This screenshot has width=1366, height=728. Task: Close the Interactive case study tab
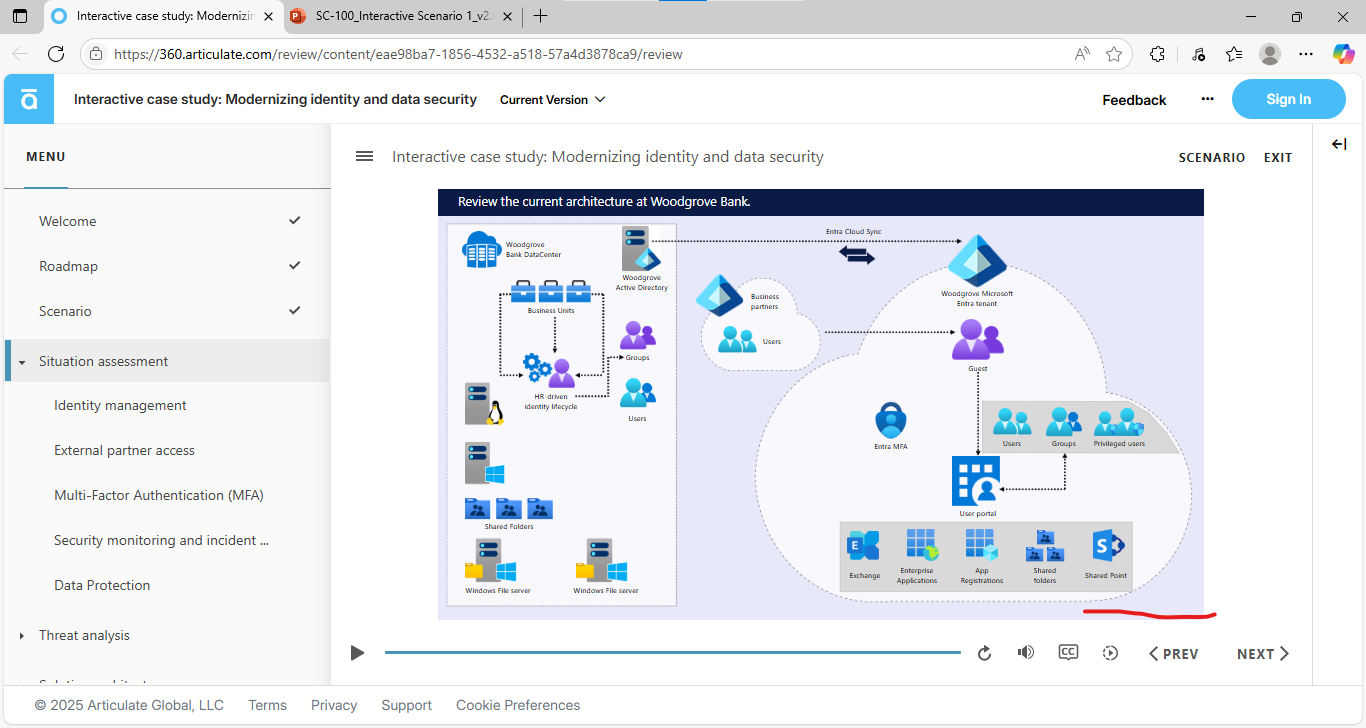tap(268, 16)
